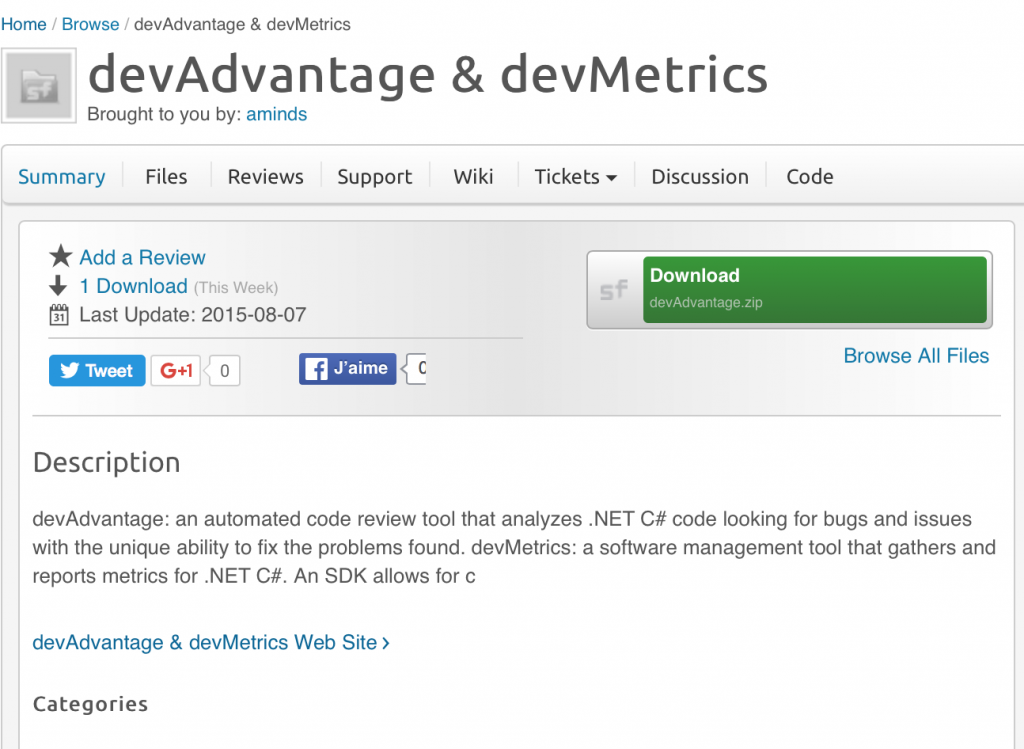Click the Last Update: 2015-08-07 text
The width and height of the screenshot is (1024, 749).
click(193, 315)
